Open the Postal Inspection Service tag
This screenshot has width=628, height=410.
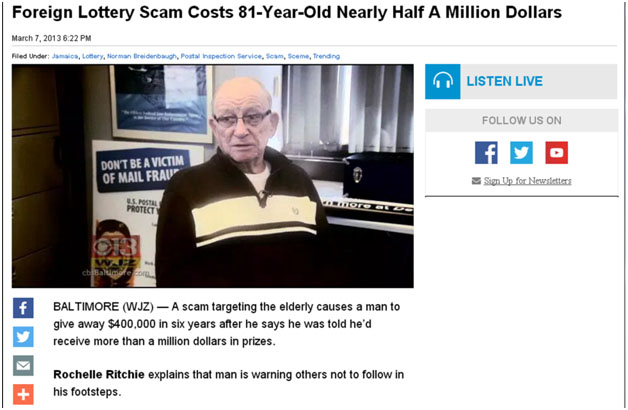[x=221, y=56]
